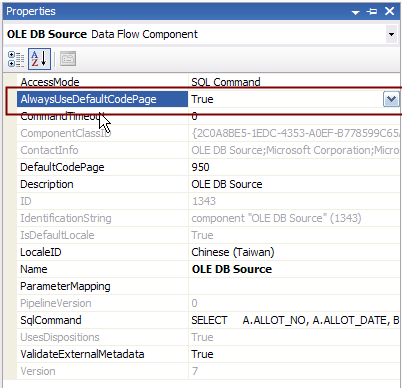This screenshot has height=388, width=402.
Task: Select the Name property row
Action: point(208,269)
